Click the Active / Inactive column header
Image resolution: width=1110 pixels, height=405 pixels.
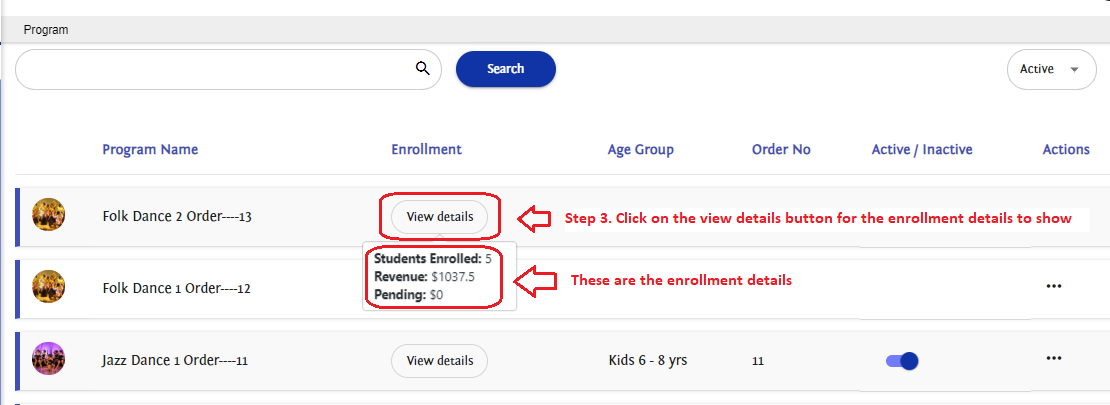tap(921, 150)
